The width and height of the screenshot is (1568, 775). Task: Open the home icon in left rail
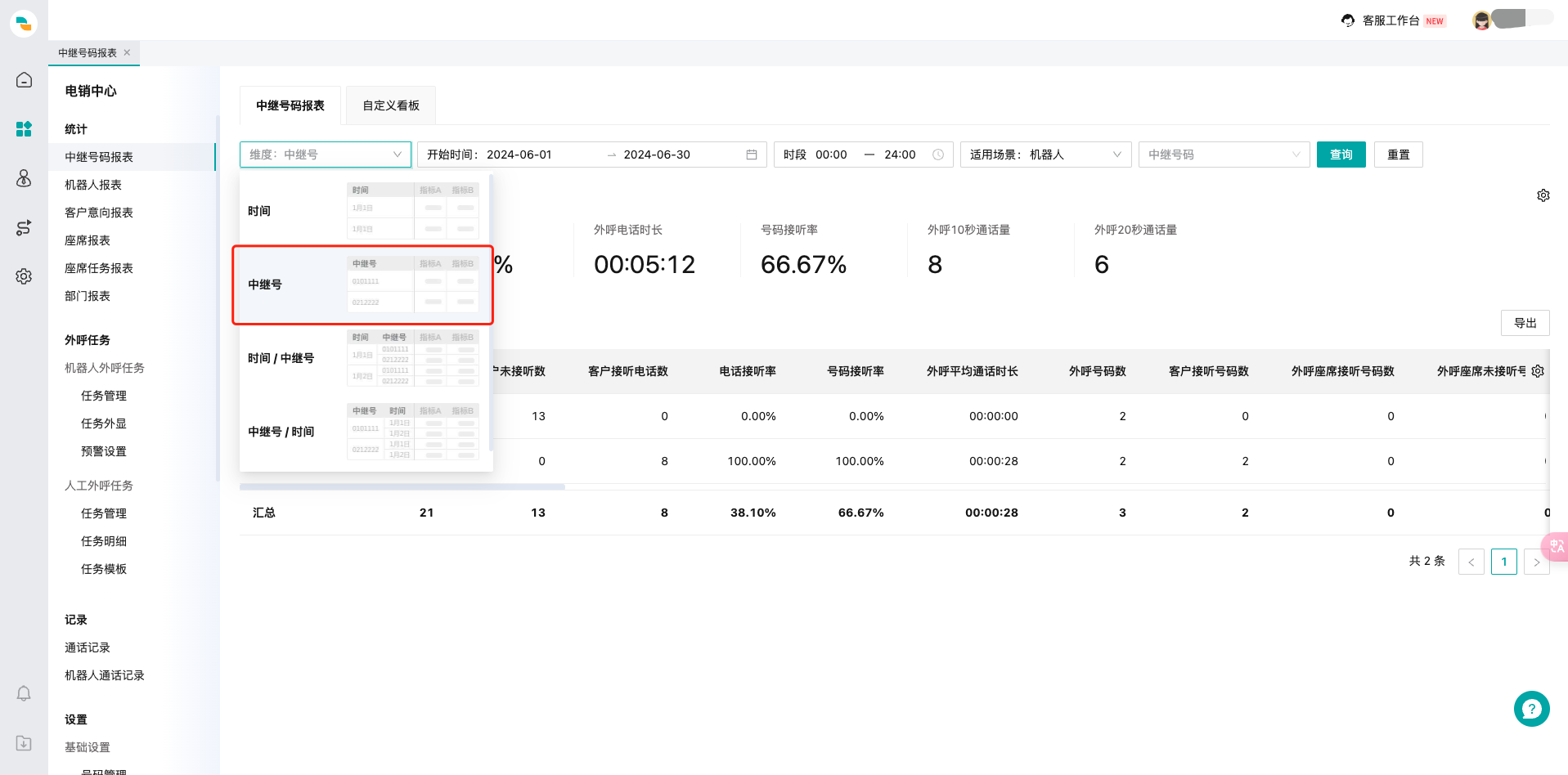[x=24, y=80]
